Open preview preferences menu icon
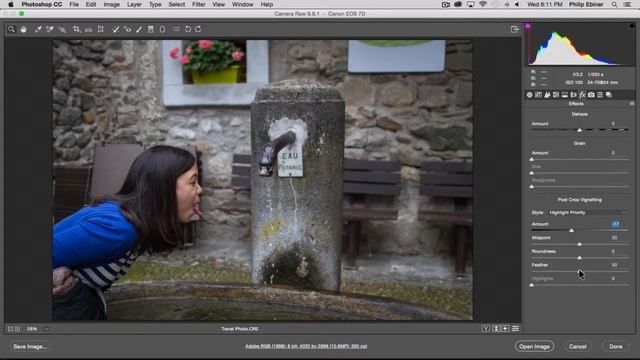 point(516,329)
